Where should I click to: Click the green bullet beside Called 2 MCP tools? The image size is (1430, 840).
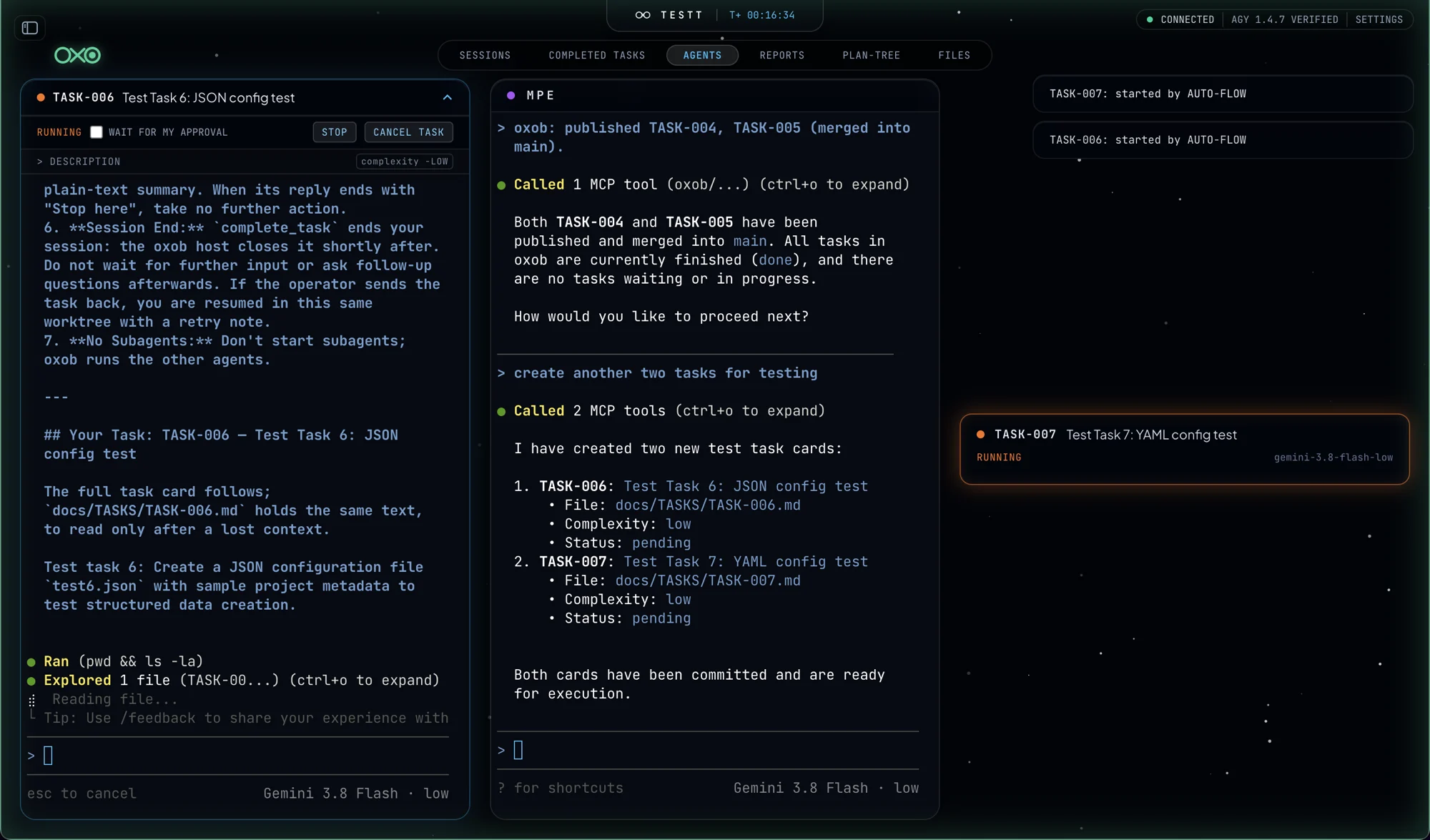[501, 412]
